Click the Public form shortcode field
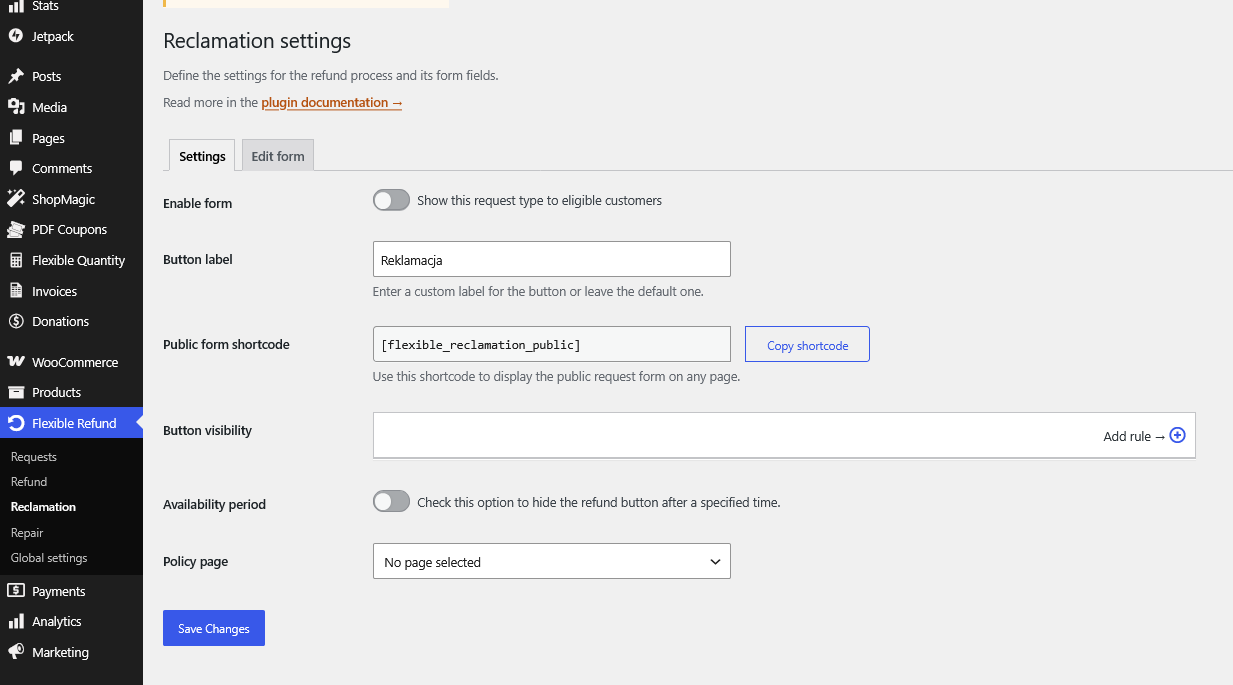The height and width of the screenshot is (685, 1233). [552, 344]
